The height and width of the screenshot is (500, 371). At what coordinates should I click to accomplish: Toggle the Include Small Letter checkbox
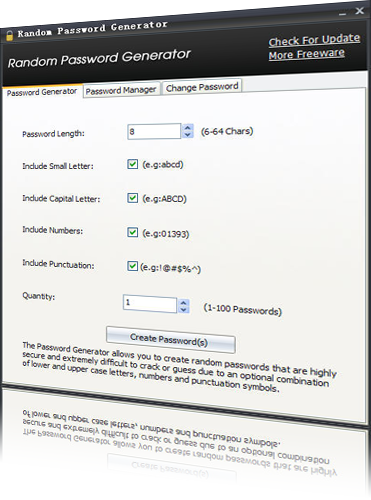pyautogui.click(x=133, y=164)
